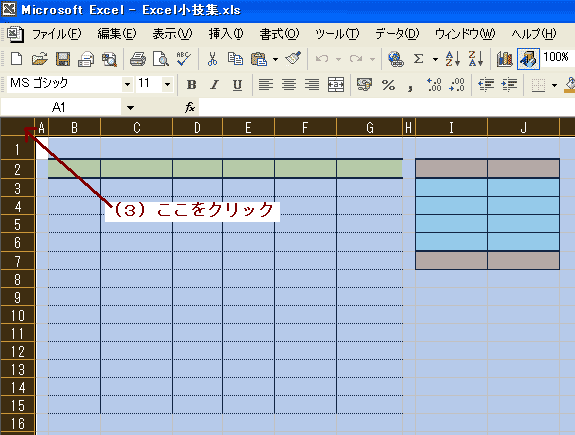Toggle Bold formatting
The image size is (575, 435).
(191, 85)
